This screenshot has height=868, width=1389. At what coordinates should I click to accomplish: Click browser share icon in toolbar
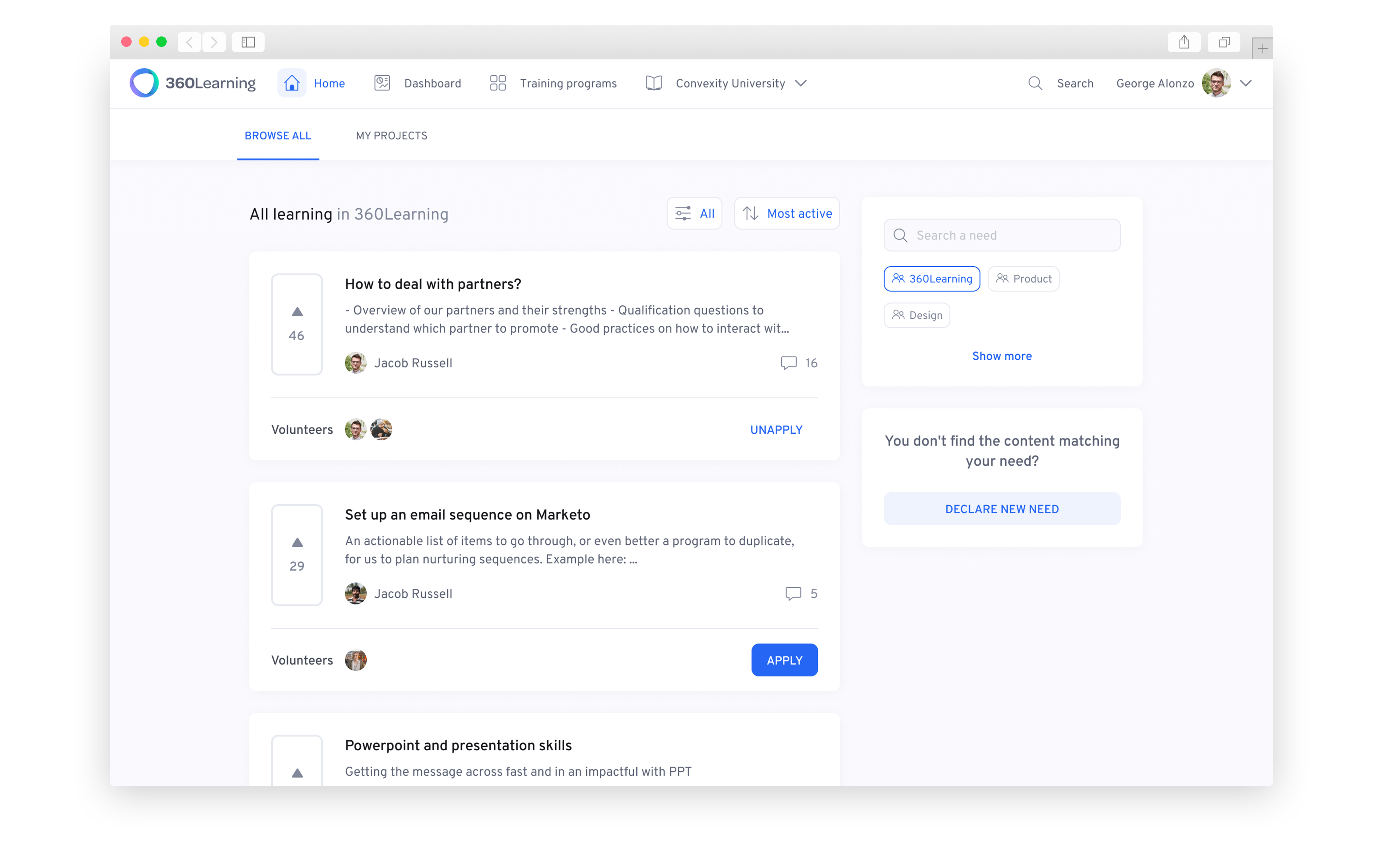tap(1183, 42)
